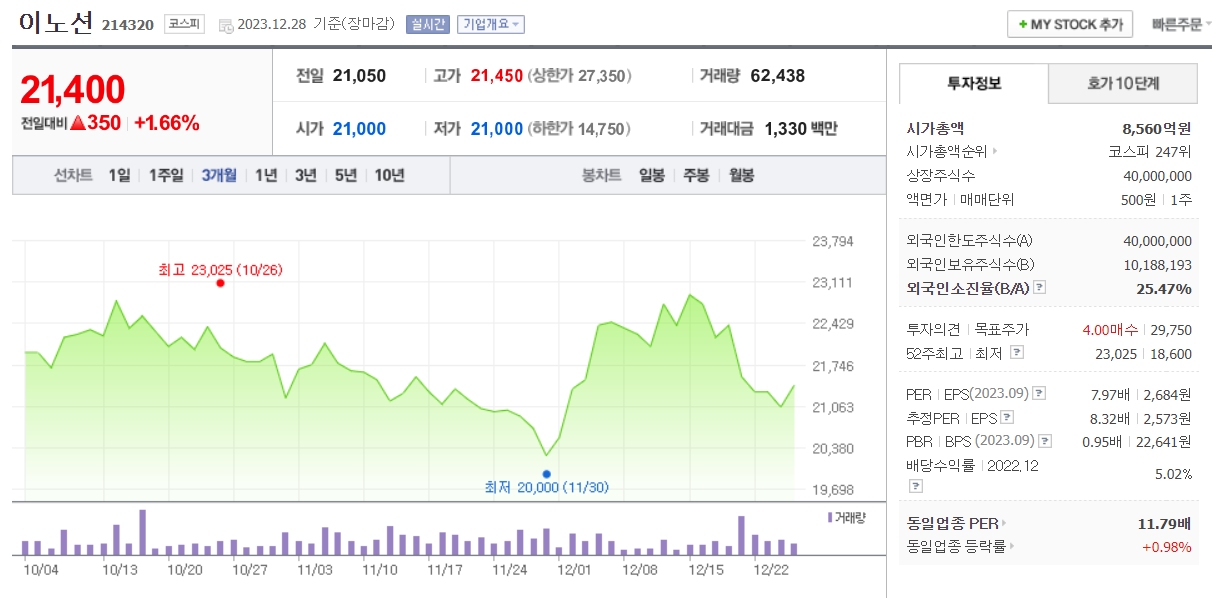Open the 빠른주문 dropdown menu
The height and width of the screenshot is (598, 1230).
[x=1181, y=24]
